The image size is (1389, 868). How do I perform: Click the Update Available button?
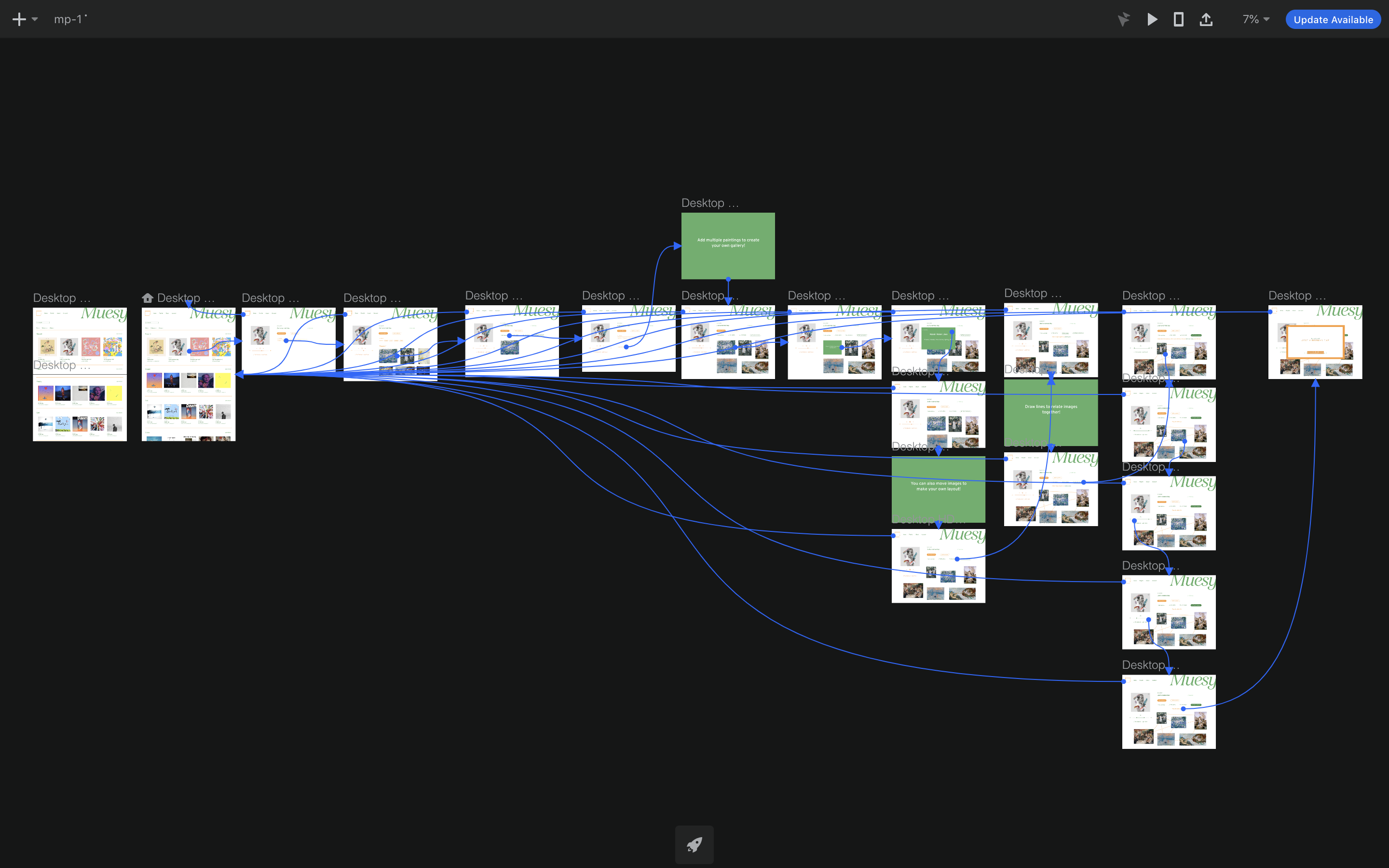point(1333,19)
